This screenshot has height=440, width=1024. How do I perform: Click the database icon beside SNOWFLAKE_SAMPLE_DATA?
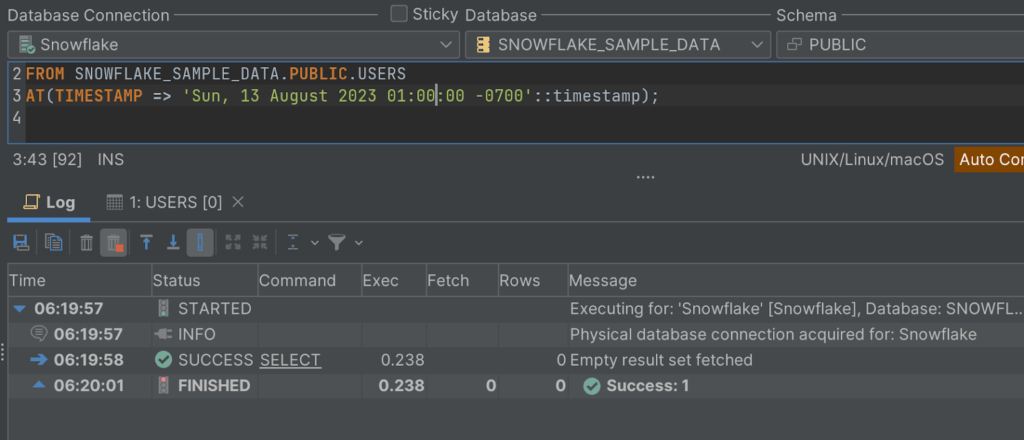tap(484, 45)
